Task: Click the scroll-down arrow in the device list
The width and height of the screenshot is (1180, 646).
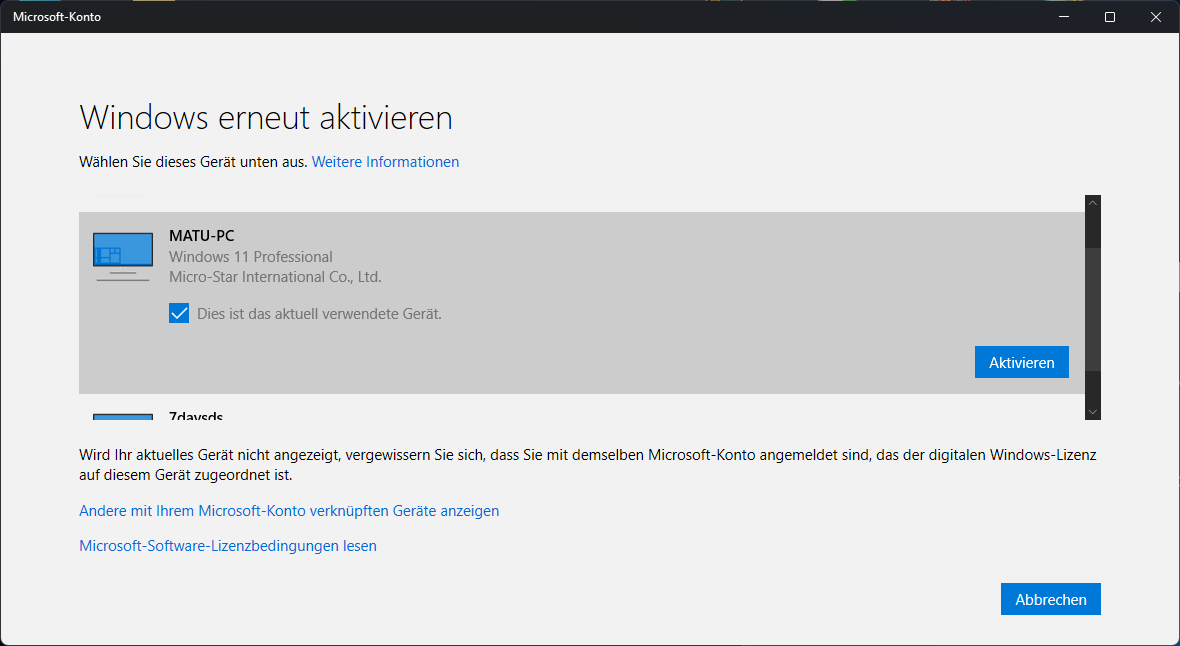Action: (1093, 412)
